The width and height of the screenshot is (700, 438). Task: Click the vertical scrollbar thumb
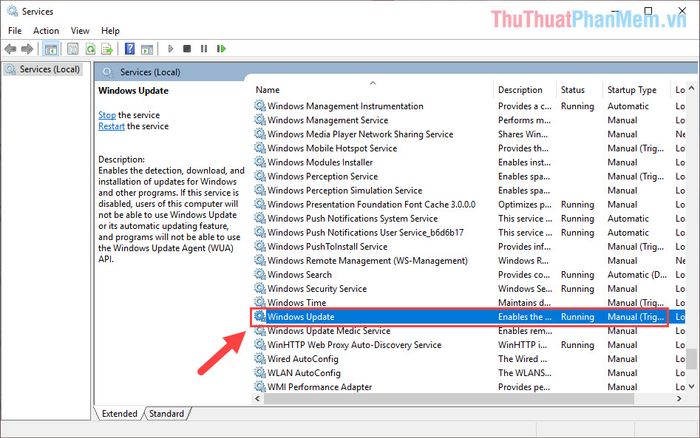pyautogui.click(x=692, y=359)
